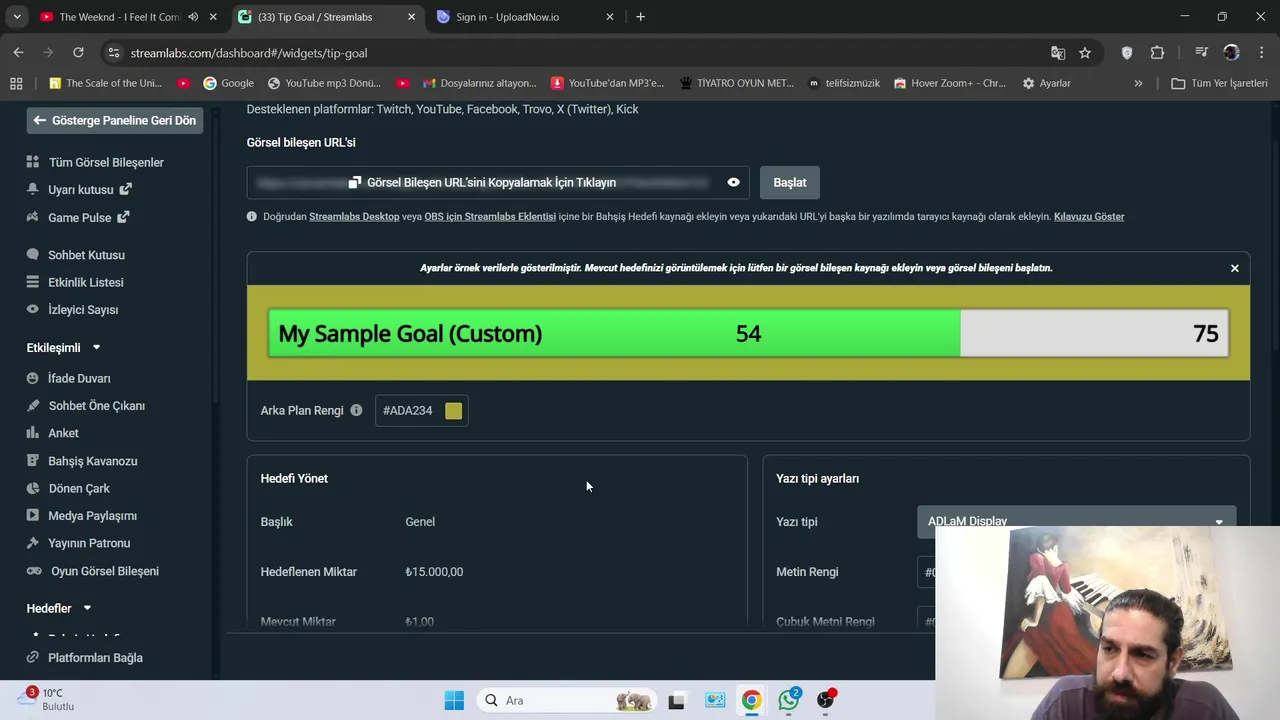Click background color swatch #ADA234
1280x720 pixels.
454,411
